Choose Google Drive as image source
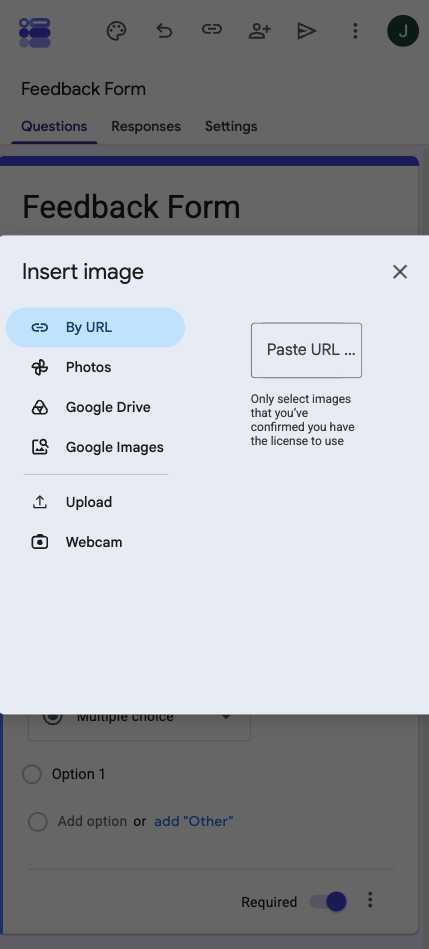This screenshot has height=949, width=429. 96,407
